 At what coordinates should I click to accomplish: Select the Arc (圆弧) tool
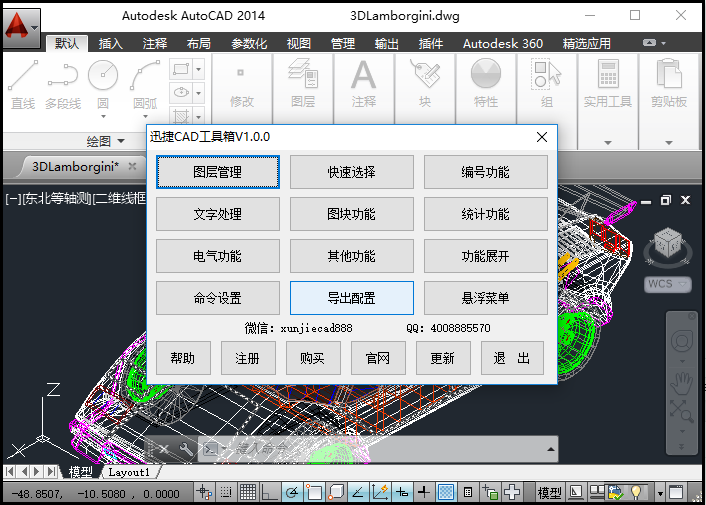point(145,85)
